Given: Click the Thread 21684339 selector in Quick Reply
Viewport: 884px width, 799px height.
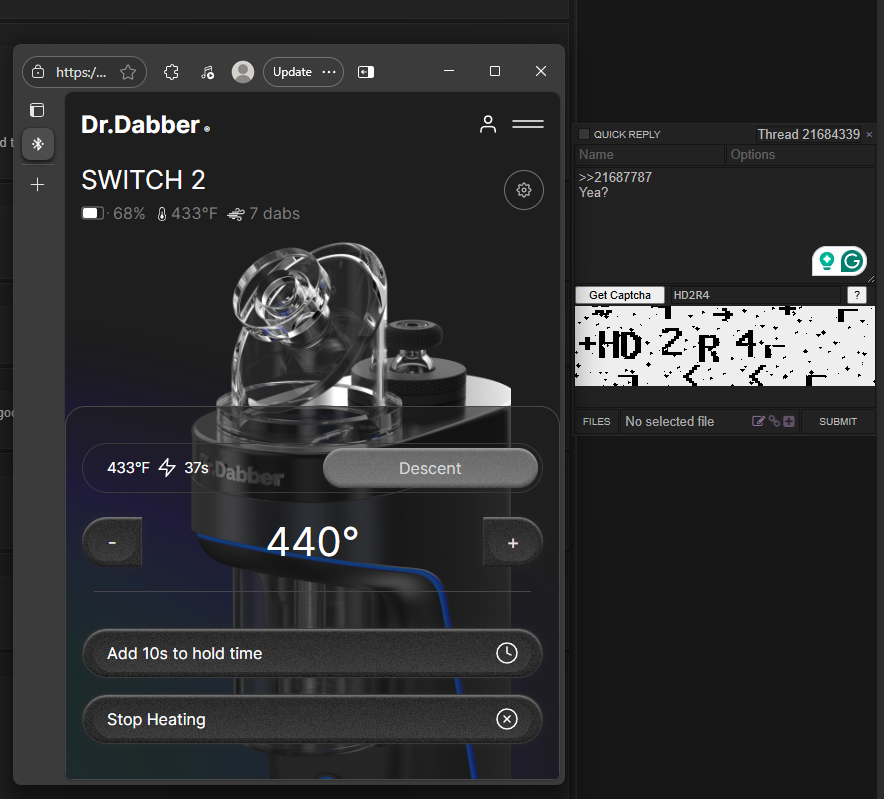Looking at the screenshot, I should point(808,134).
